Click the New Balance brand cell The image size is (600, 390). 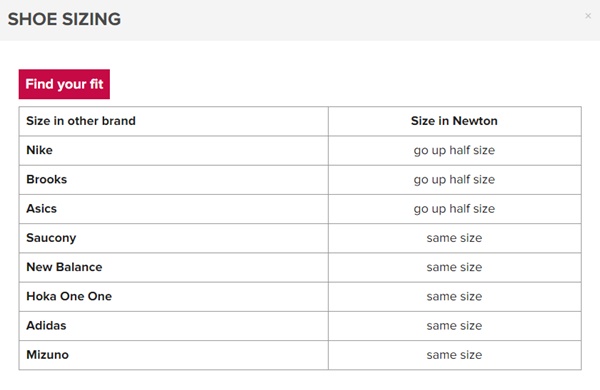click(173, 267)
